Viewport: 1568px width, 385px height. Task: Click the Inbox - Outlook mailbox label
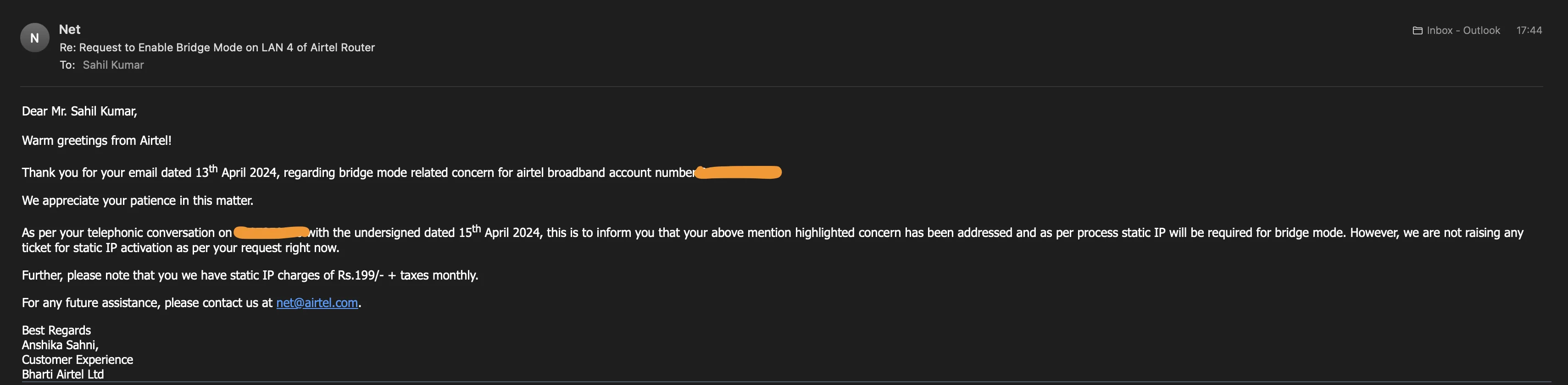coord(1462,30)
